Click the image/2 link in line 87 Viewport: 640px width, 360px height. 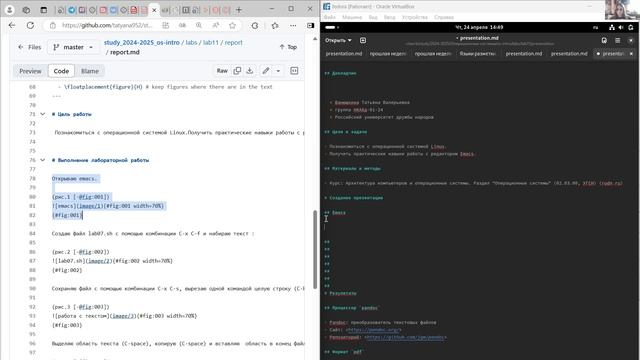pyautogui.click(x=100, y=261)
